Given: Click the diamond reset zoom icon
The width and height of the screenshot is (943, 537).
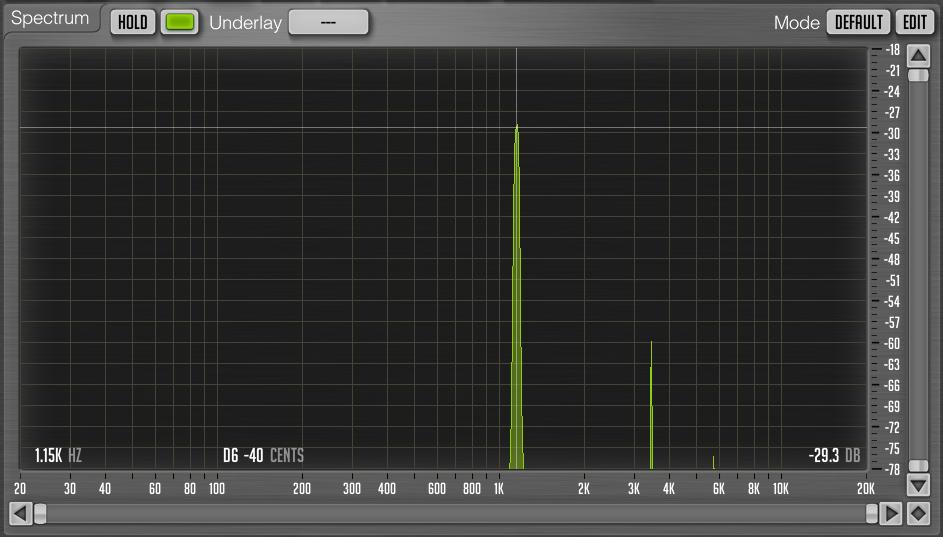Looking at the screenshot, I should pos(918,514).
